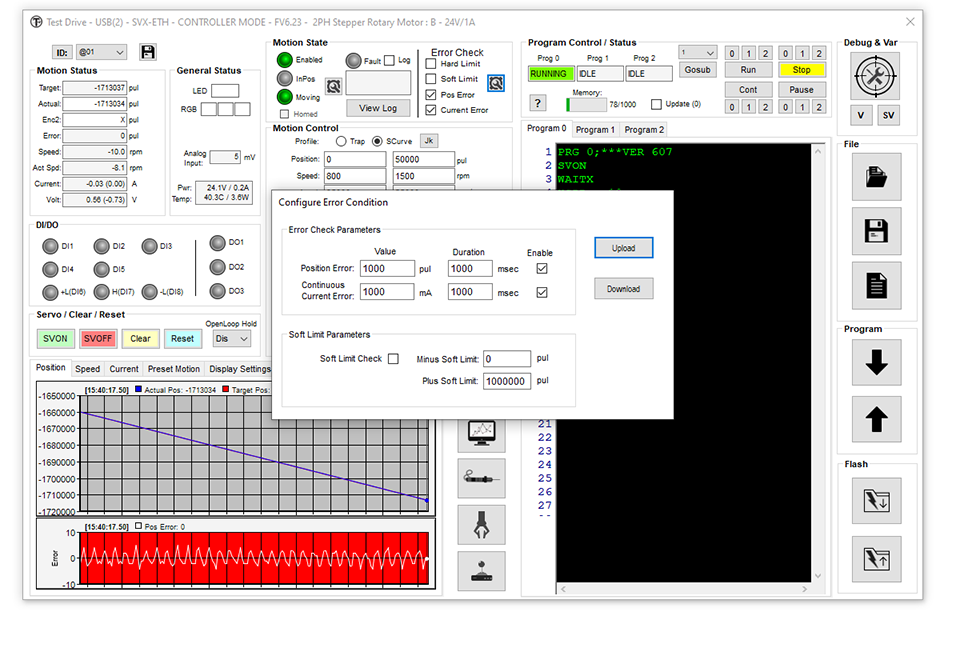Click the floppy disk icon in File panel
Viewport: 968px width, 646px height.
click(x=876, y=231)
